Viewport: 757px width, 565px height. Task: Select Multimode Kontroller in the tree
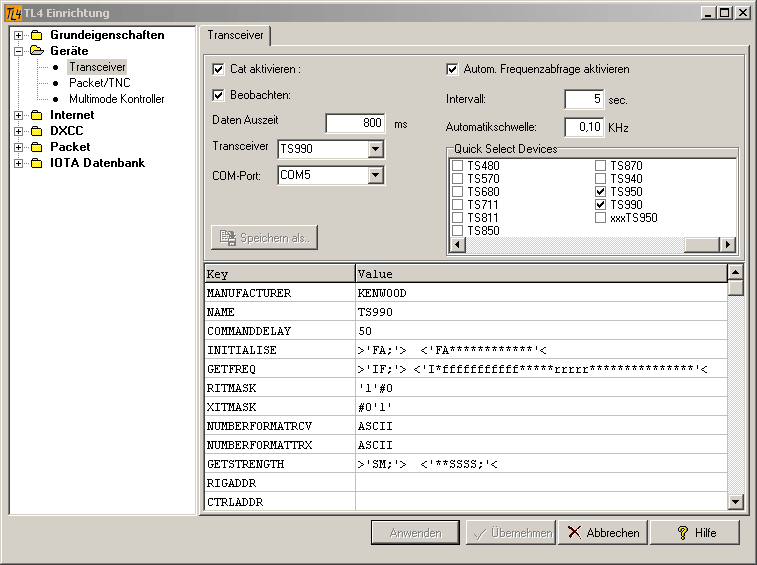pos(116,99)
